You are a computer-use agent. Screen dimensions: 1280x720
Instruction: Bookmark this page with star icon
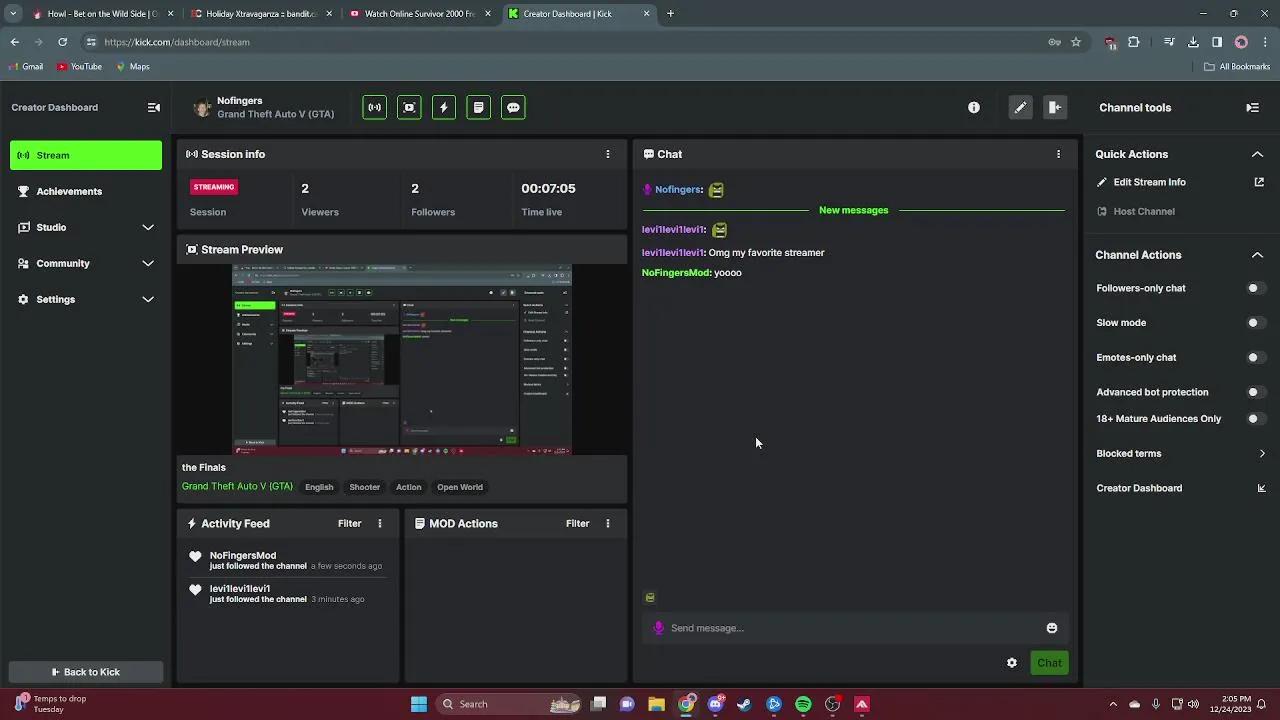(x=1076, y=42)
